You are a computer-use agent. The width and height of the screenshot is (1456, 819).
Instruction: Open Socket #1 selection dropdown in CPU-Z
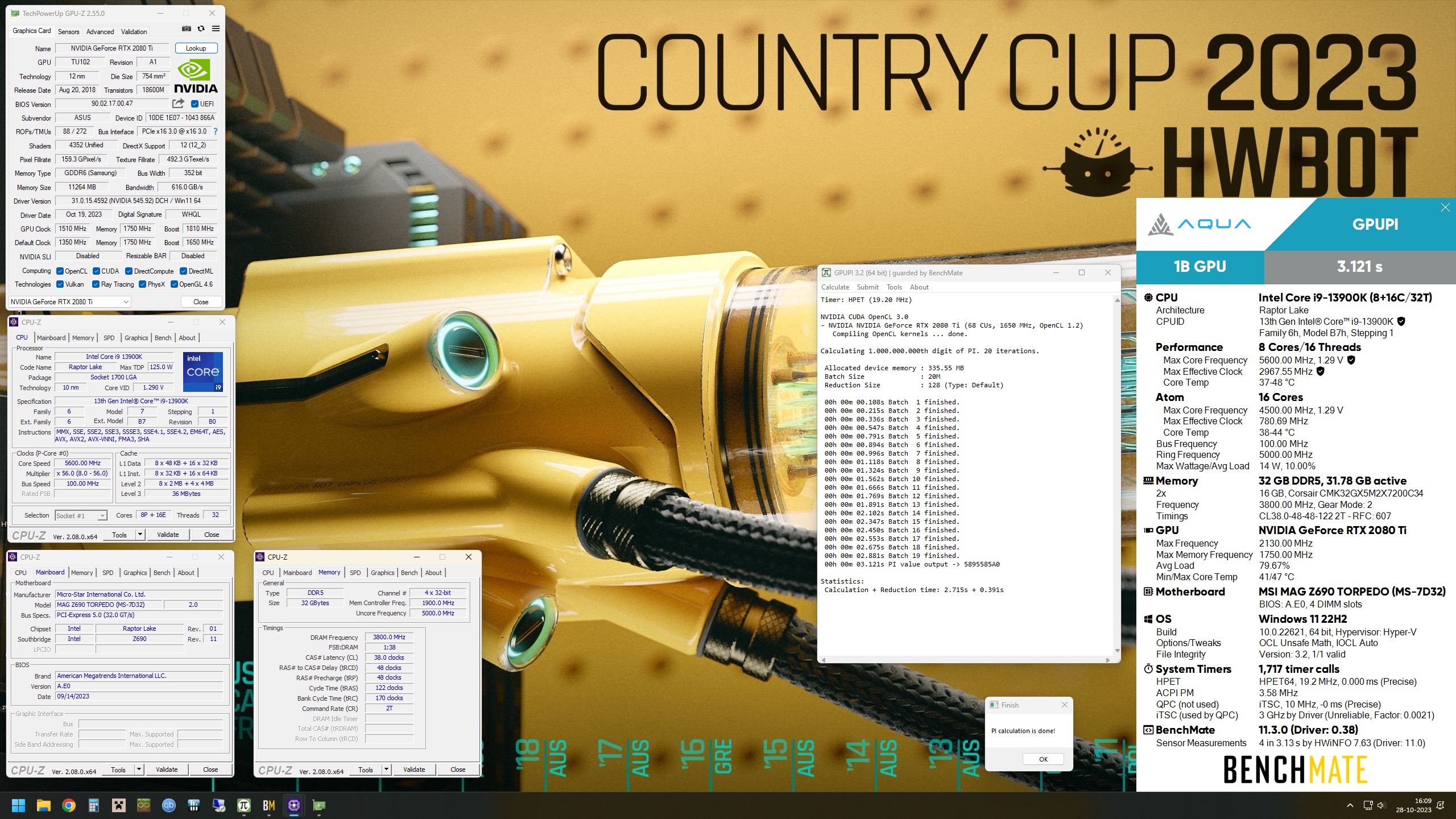(x=81, y=516)
